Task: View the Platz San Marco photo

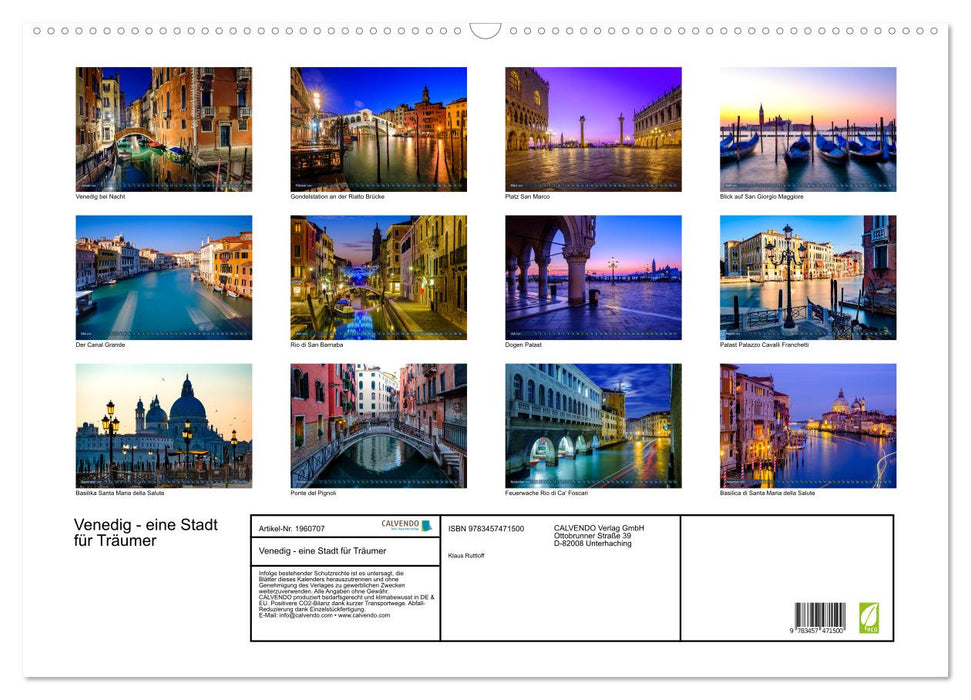Action: pos(593,128)
